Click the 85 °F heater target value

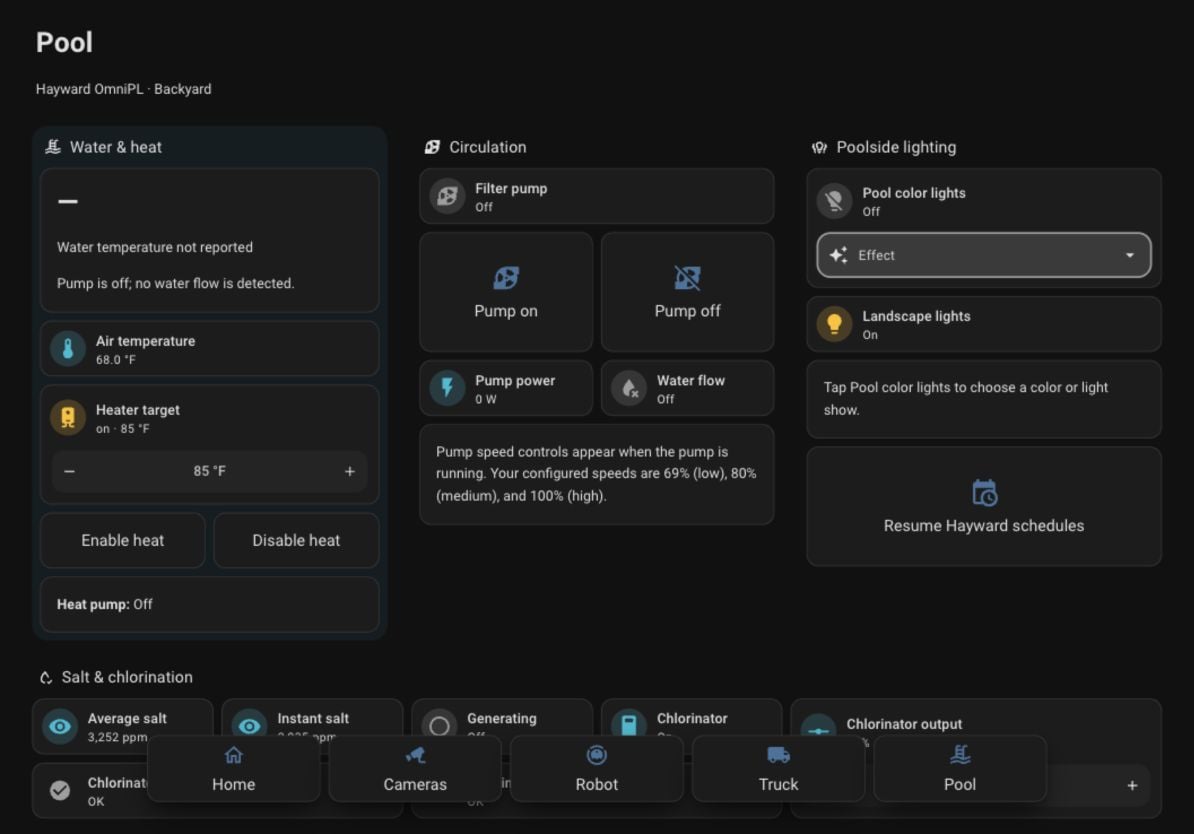pos(209,471)
